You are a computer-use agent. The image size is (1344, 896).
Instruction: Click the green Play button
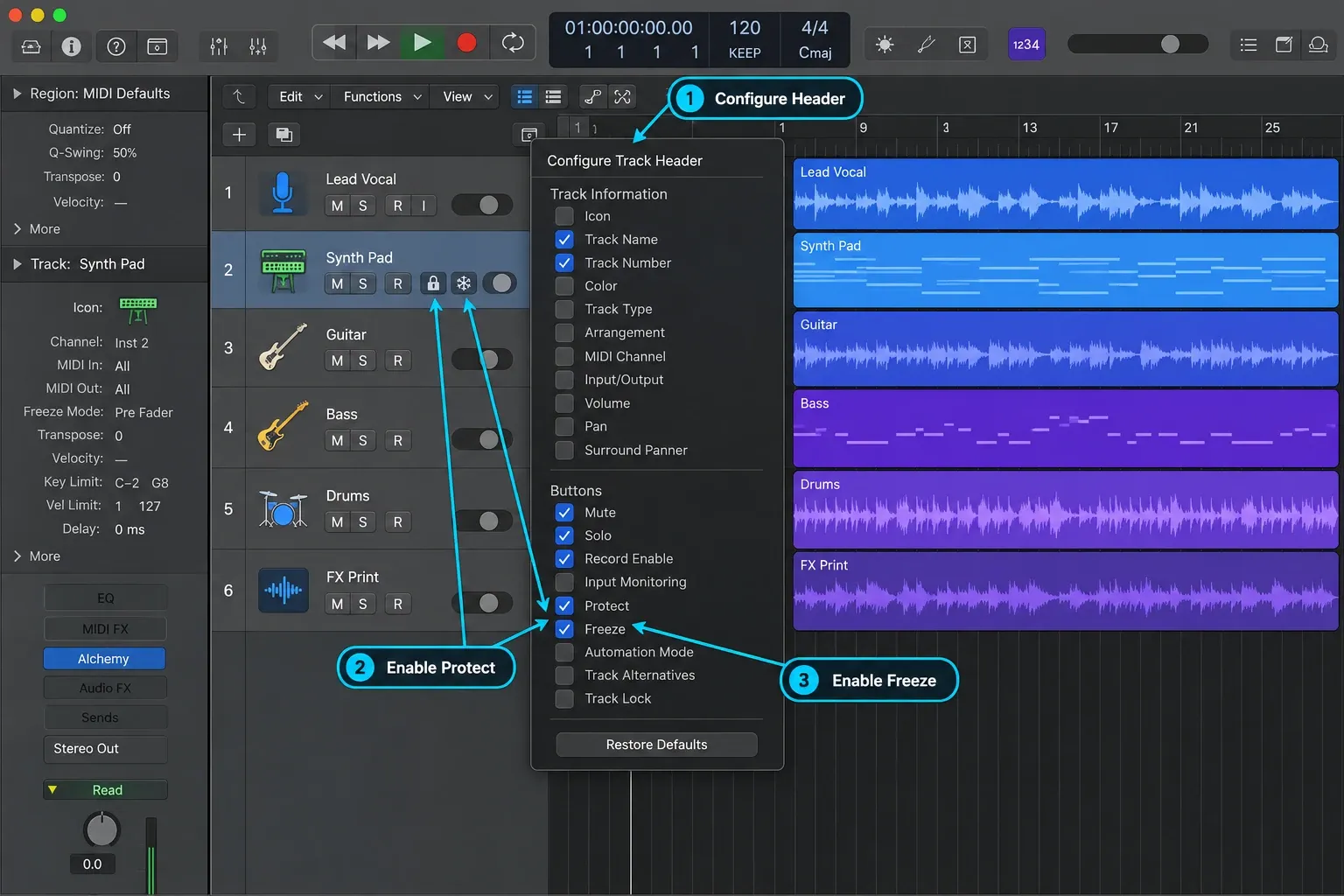coord(422,43)
